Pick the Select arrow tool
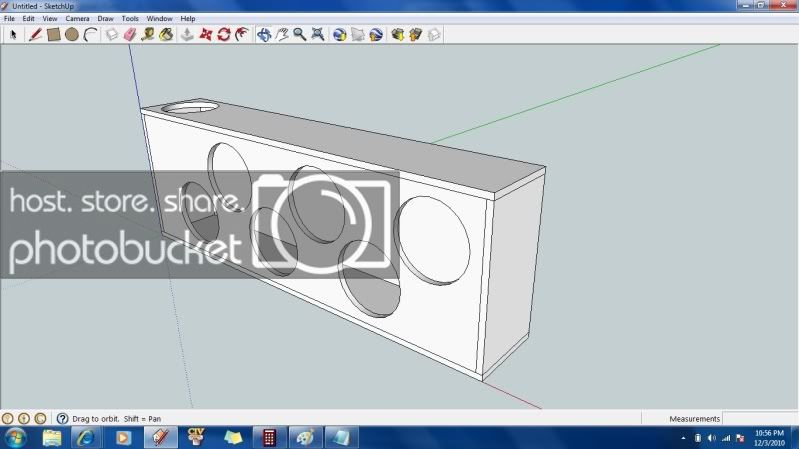 click(x=13, y=35)
